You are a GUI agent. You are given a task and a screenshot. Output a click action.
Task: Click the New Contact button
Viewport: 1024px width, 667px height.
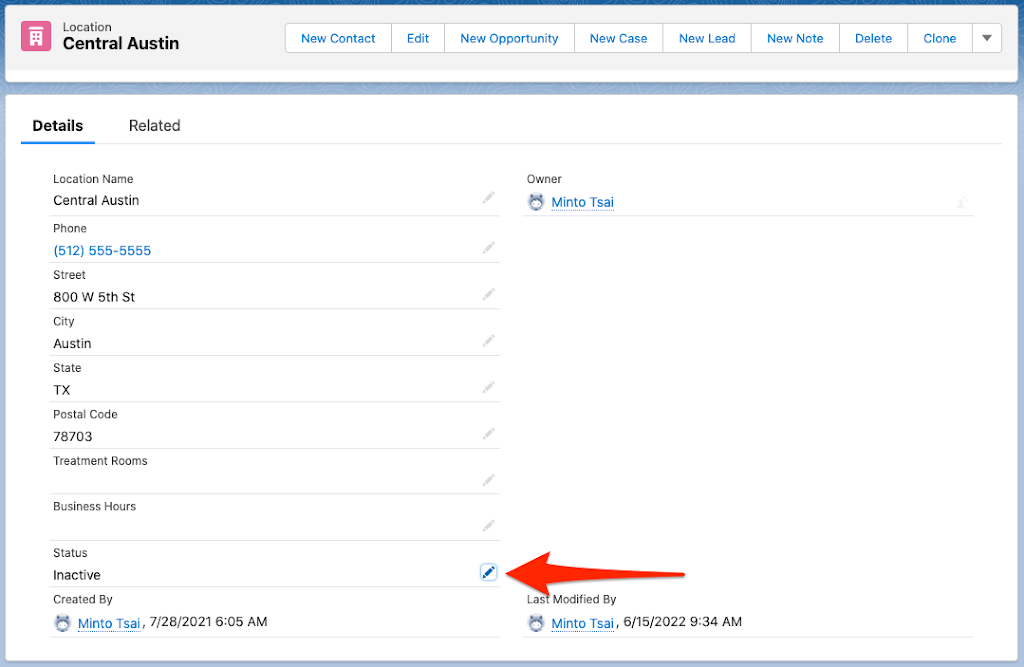click(338, 38)
